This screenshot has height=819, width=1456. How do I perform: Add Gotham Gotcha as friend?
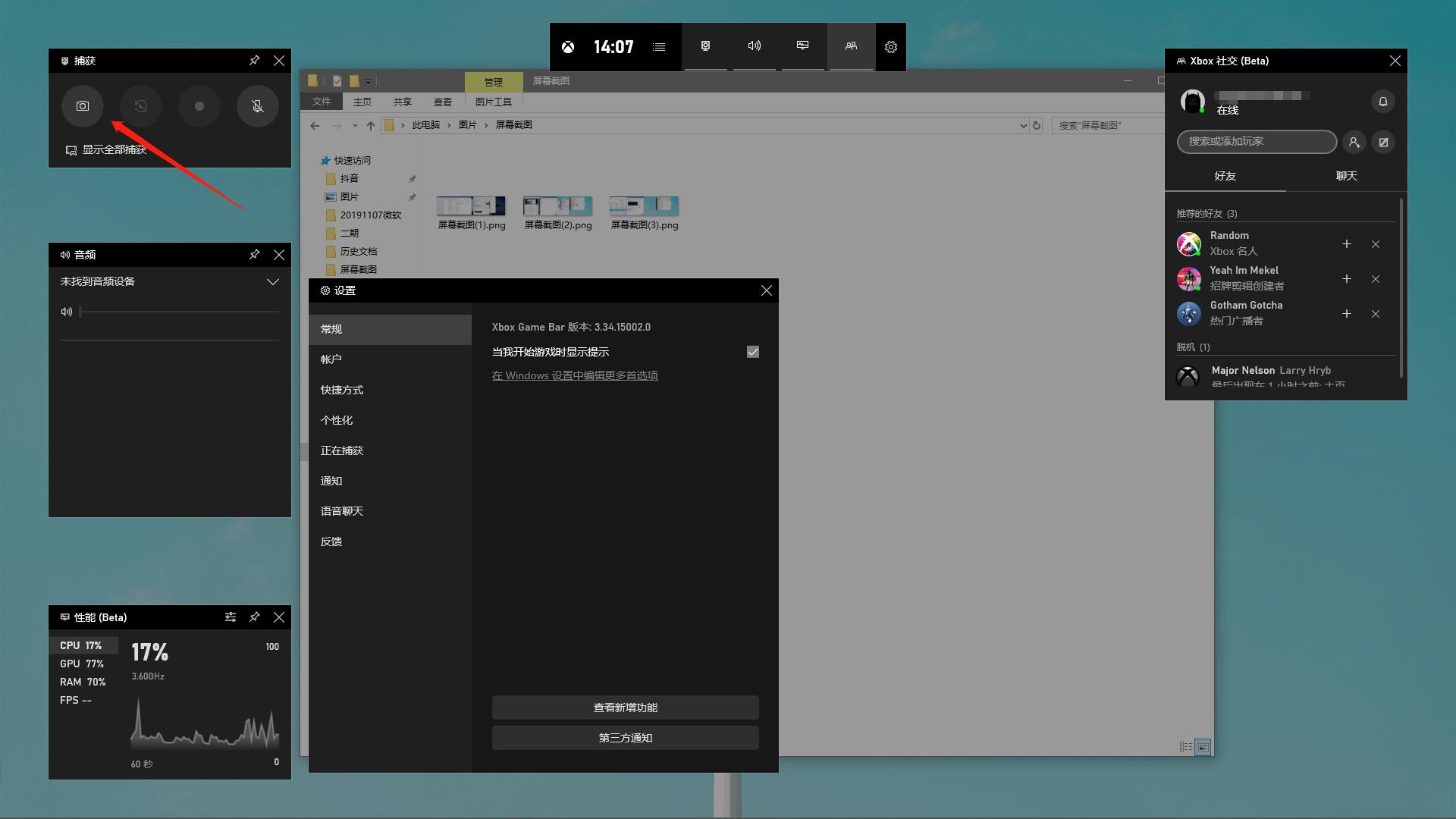(1347, 314)
